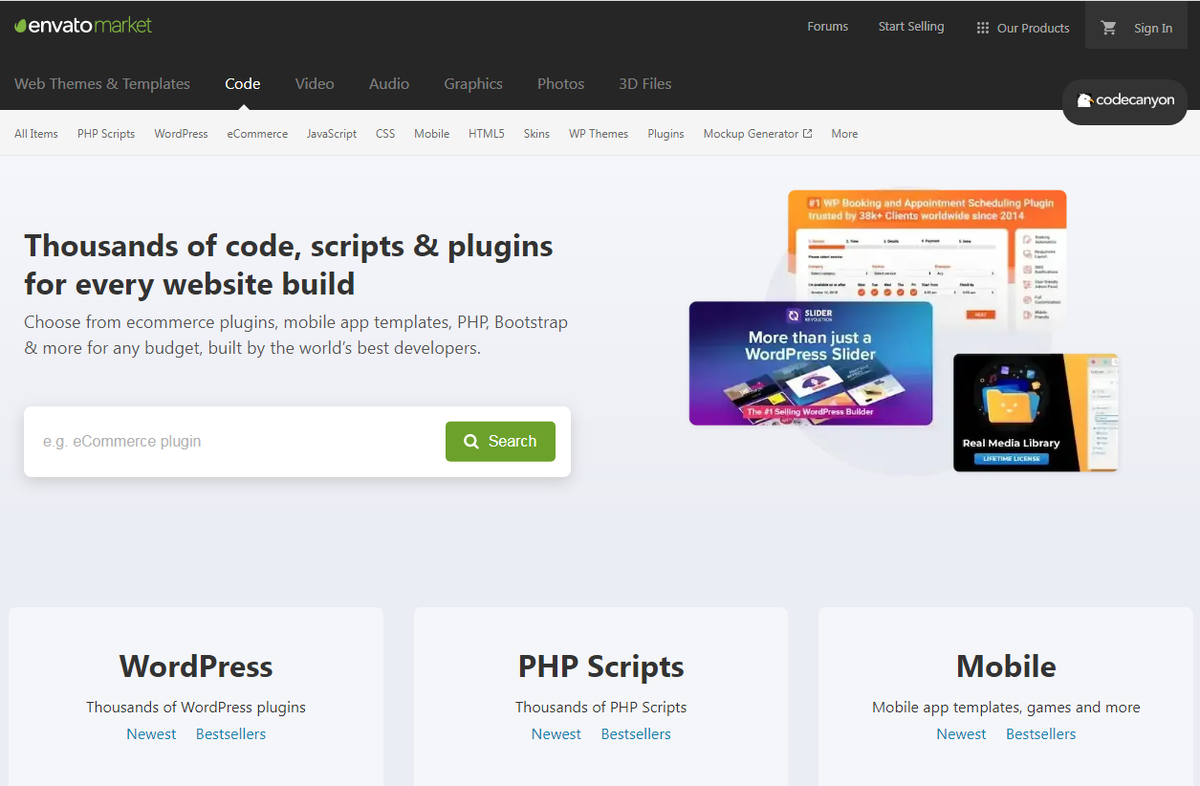
Task: Click 'Thousands of WordPress plugins' text
Action: tap(196, 707)
